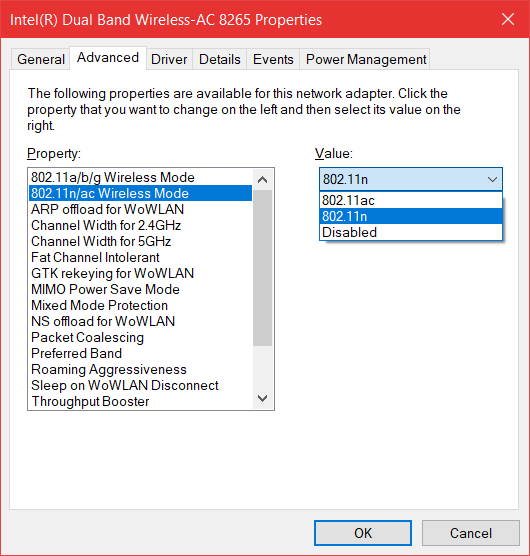Select Roaming Aggressiveness property

coord(140,369)
